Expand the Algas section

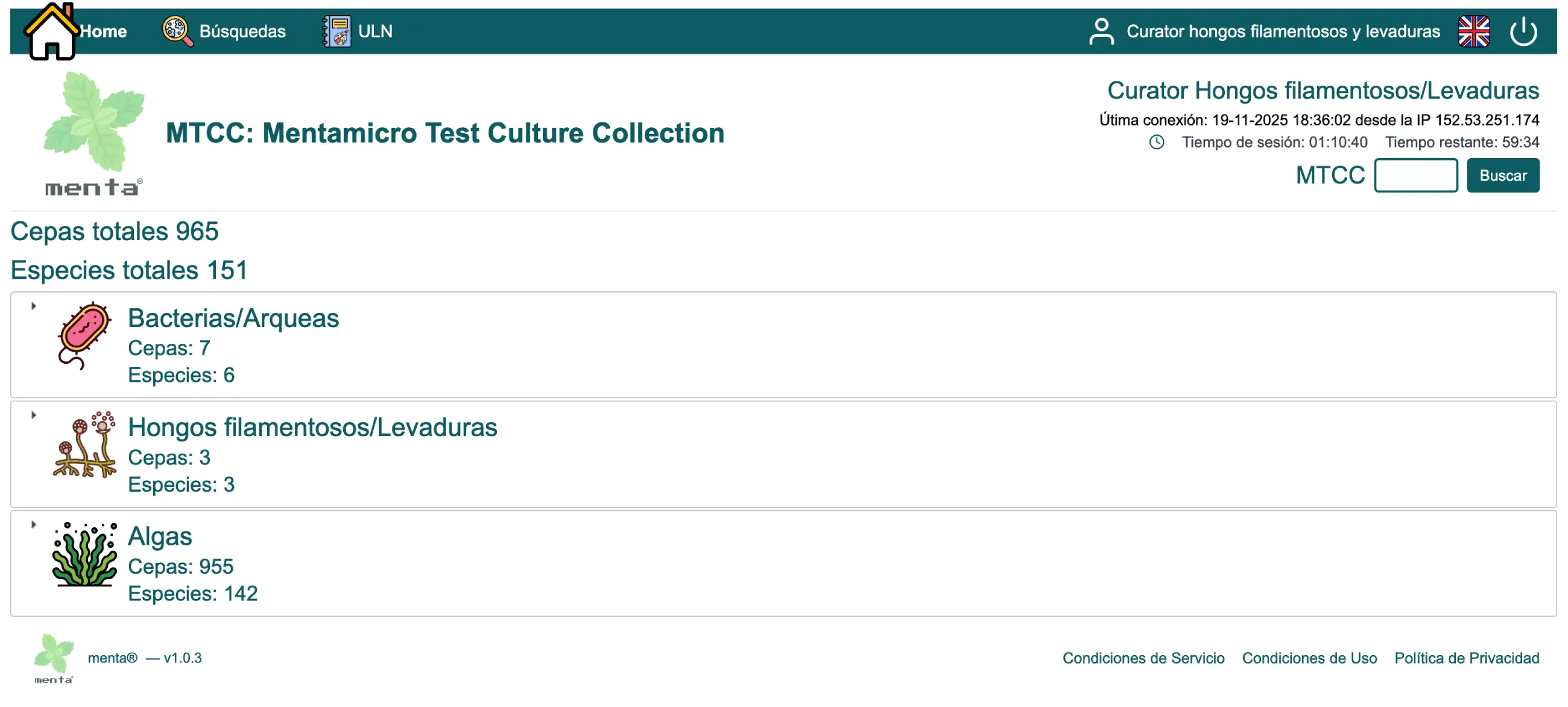click(34, 524)
